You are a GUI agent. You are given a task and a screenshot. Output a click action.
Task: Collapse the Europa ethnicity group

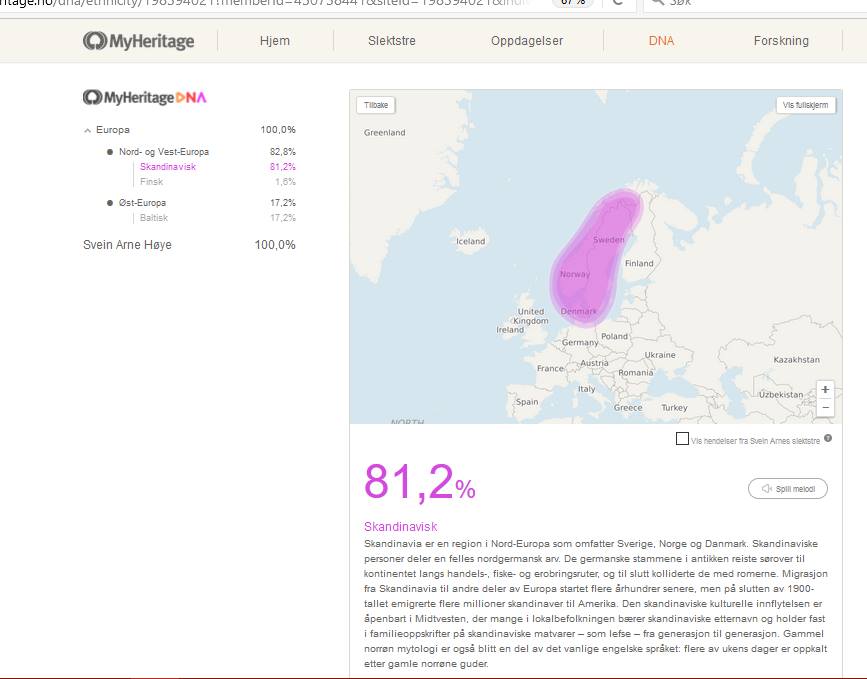point(88,130)
